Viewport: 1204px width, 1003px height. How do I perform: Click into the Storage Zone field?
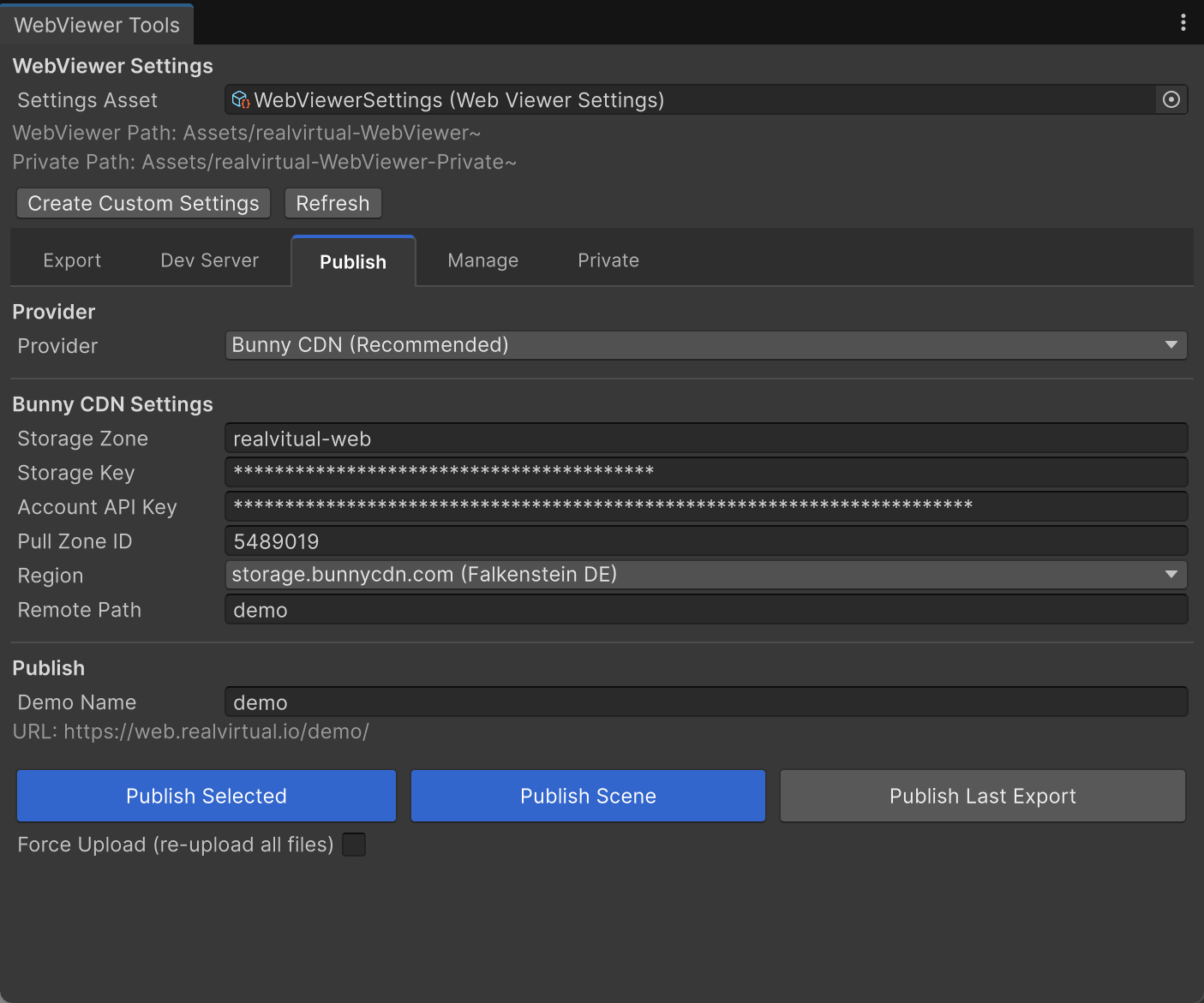pyautogui.click(x=705, y=439)
